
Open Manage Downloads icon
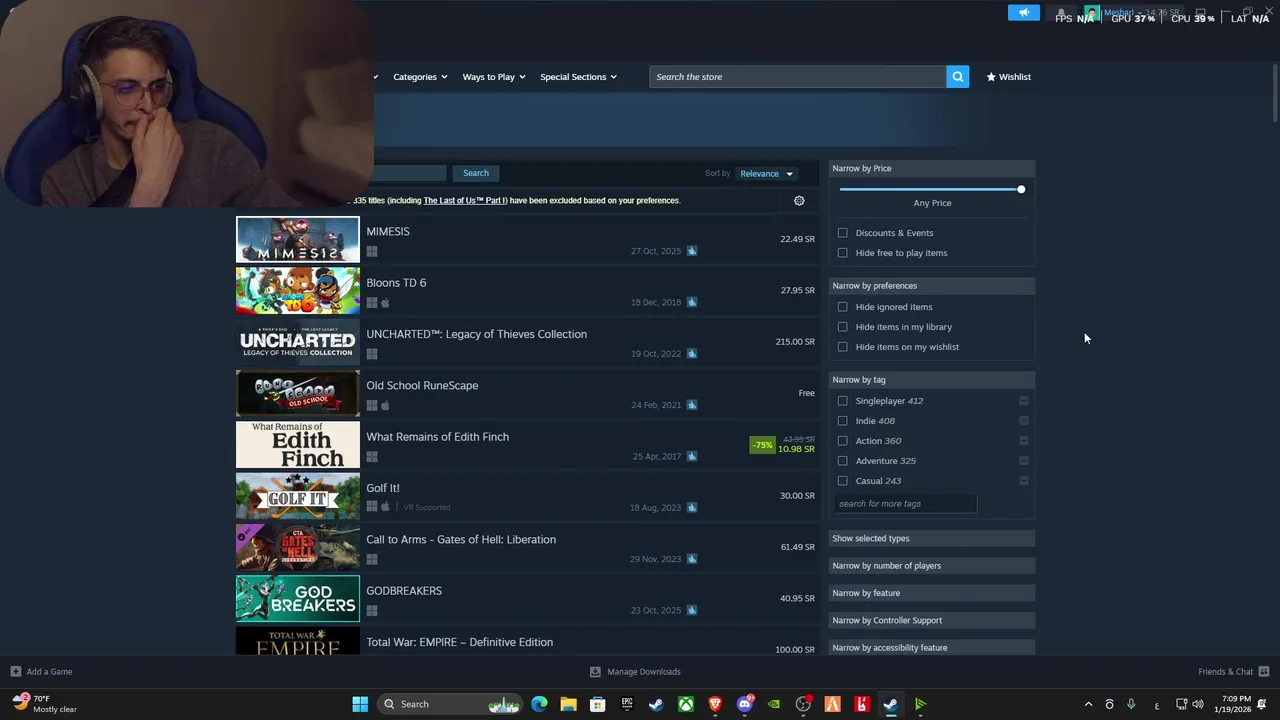595,672
